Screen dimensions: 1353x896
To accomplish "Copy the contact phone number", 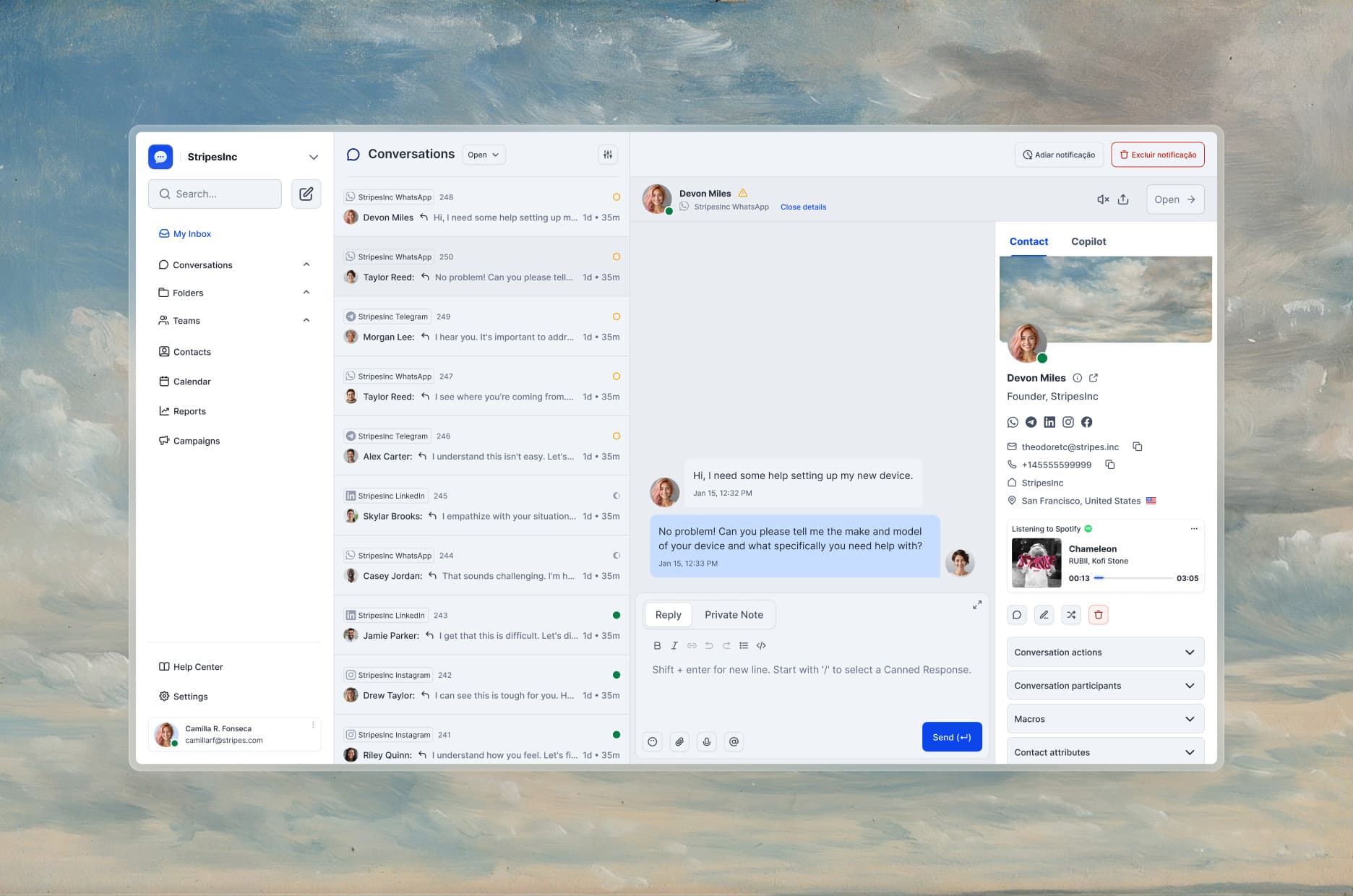I will (x=1110, y=465).
